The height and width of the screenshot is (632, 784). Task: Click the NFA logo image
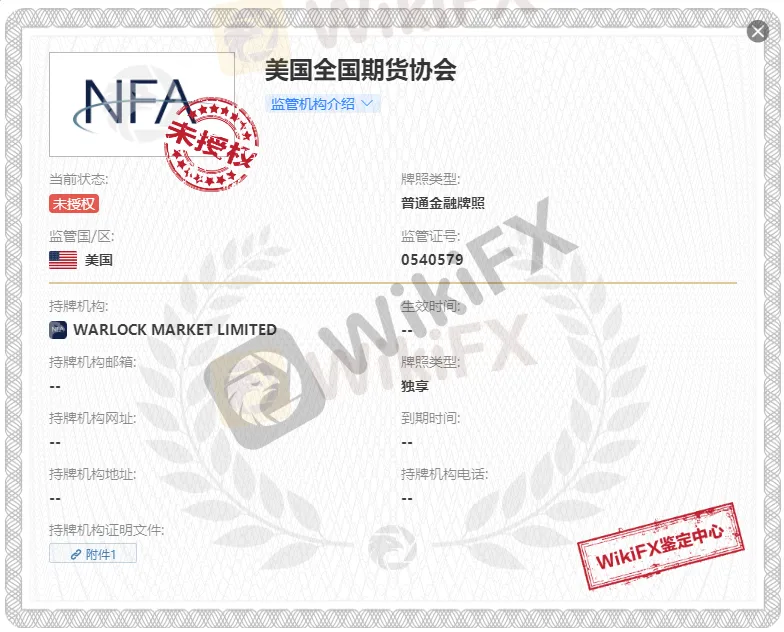142,104
